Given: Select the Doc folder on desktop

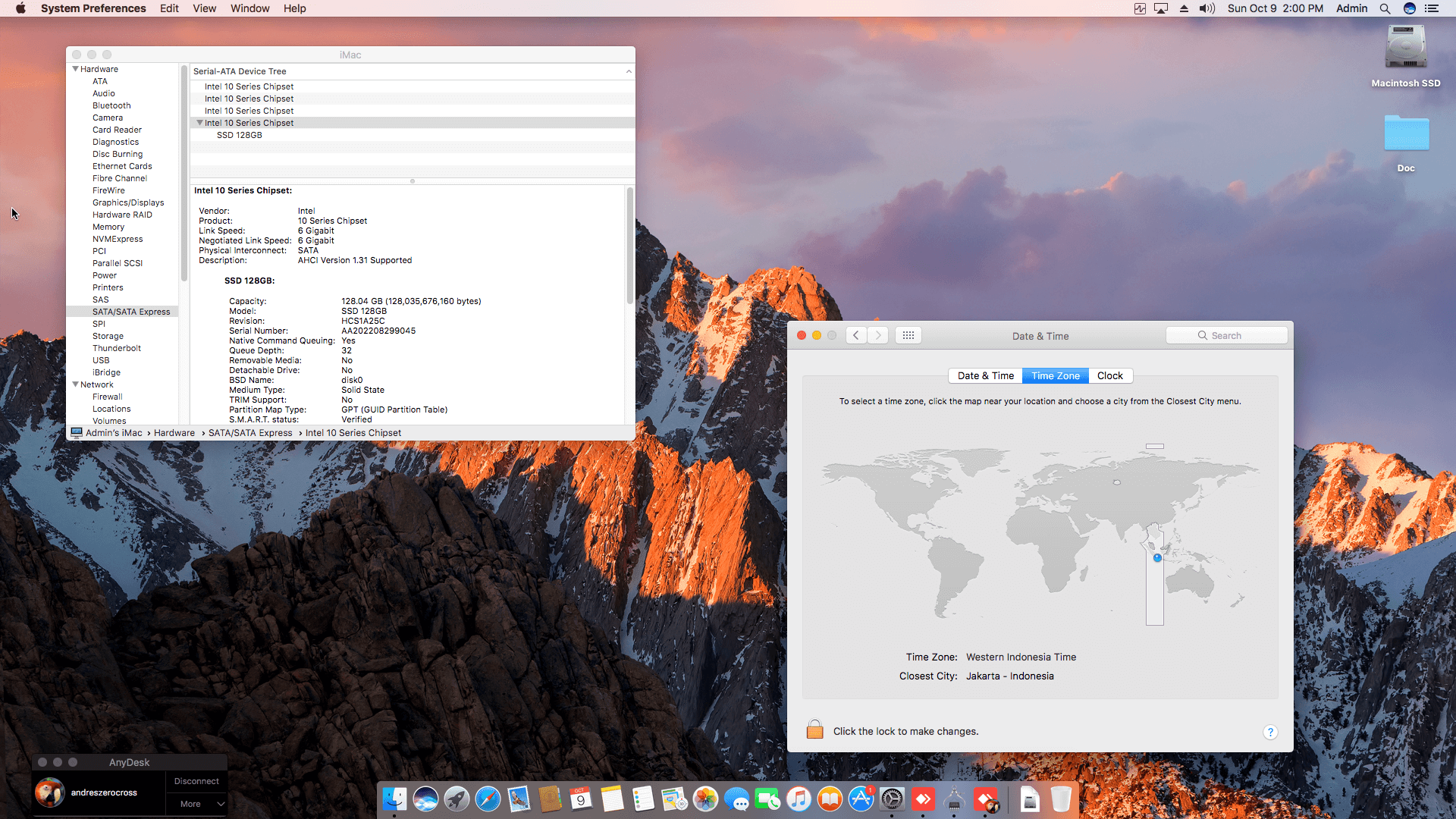Looking at the screenshot, I should 1406,134.
